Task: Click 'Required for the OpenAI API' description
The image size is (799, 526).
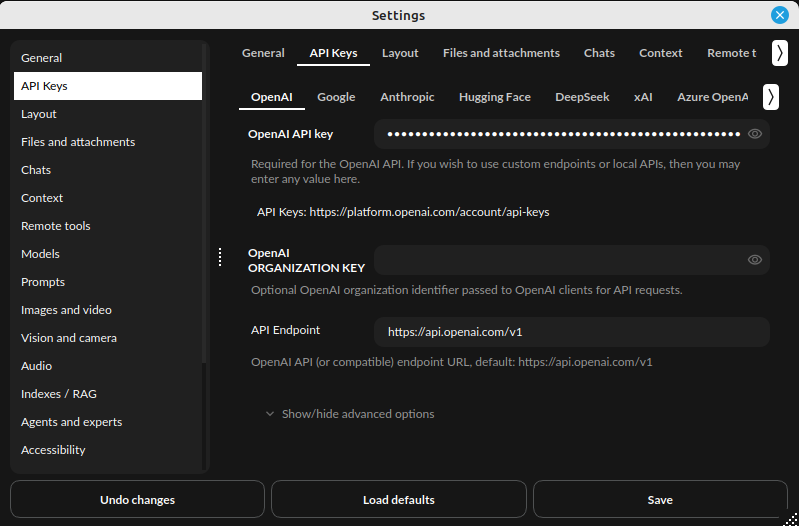Action: coord(495,172)
